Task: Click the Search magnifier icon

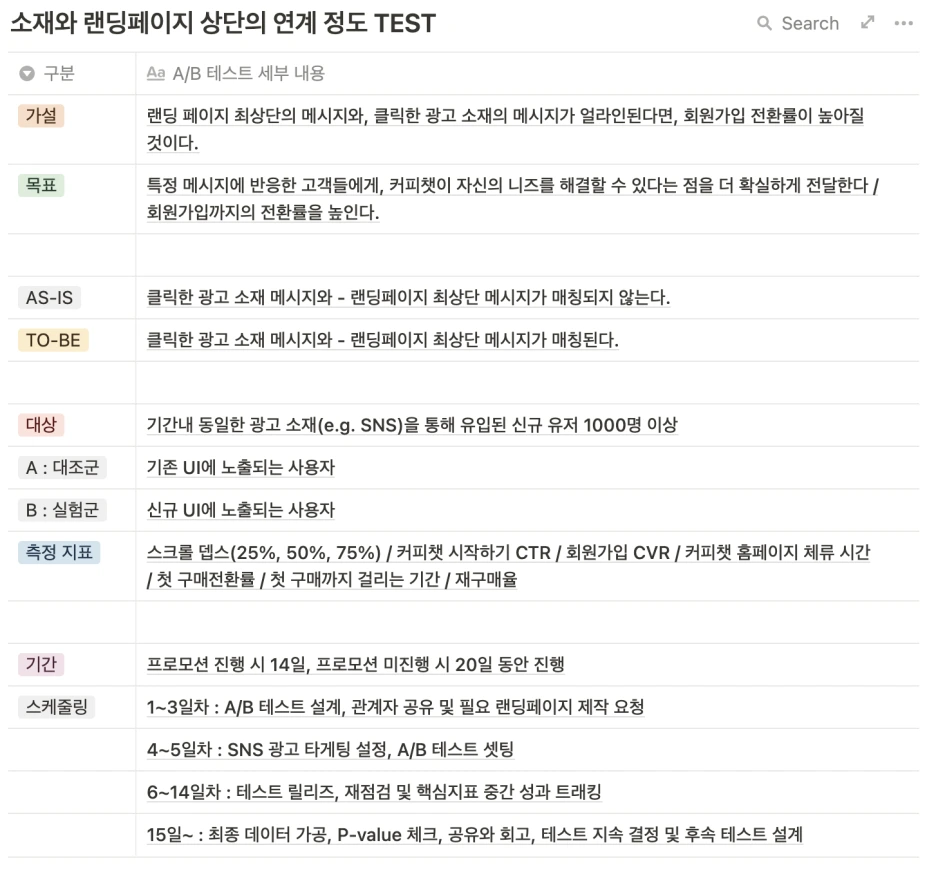Action: pos(763,23)
